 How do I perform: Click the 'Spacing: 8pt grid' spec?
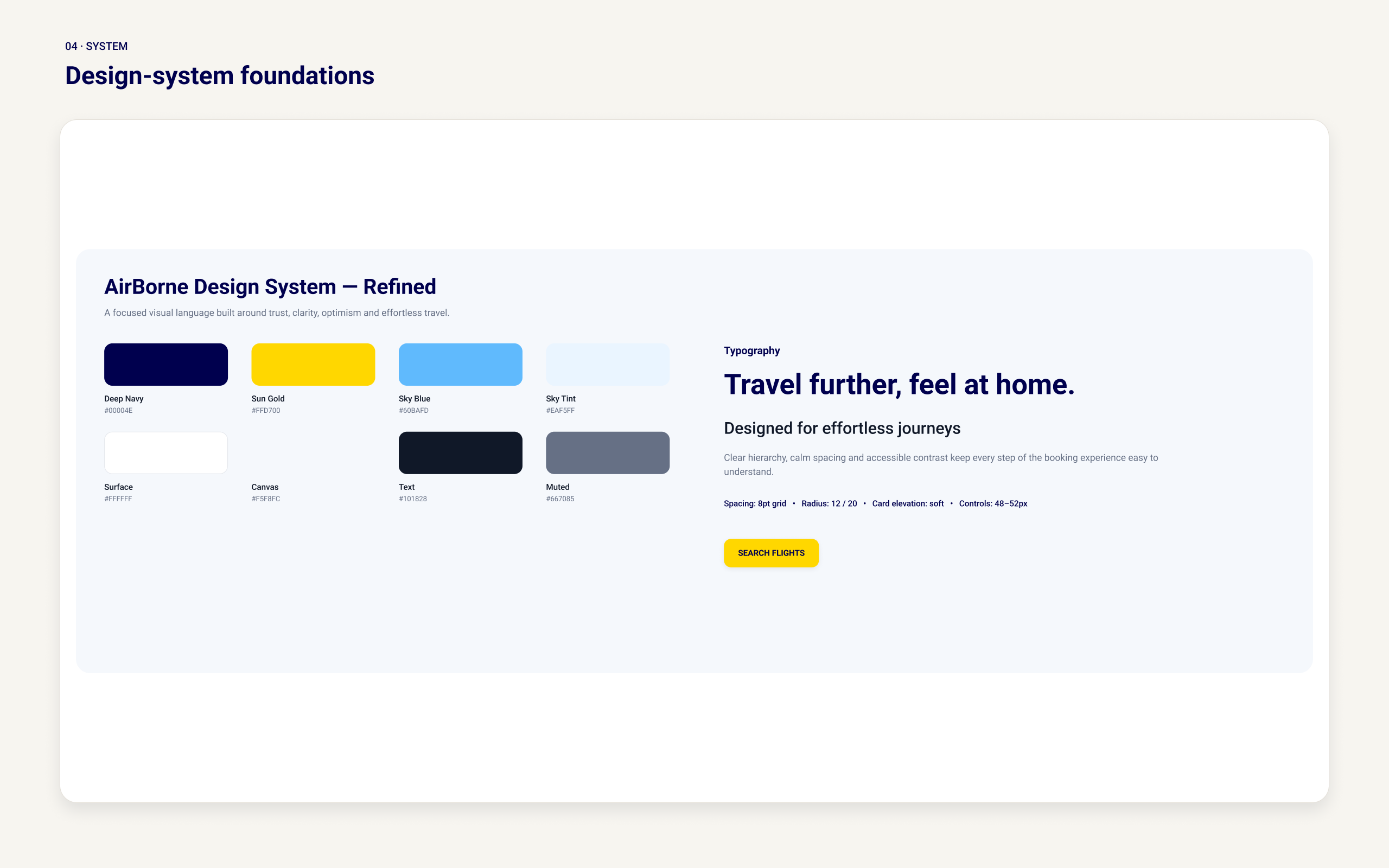pyautogui.click(x=755, y=503)
